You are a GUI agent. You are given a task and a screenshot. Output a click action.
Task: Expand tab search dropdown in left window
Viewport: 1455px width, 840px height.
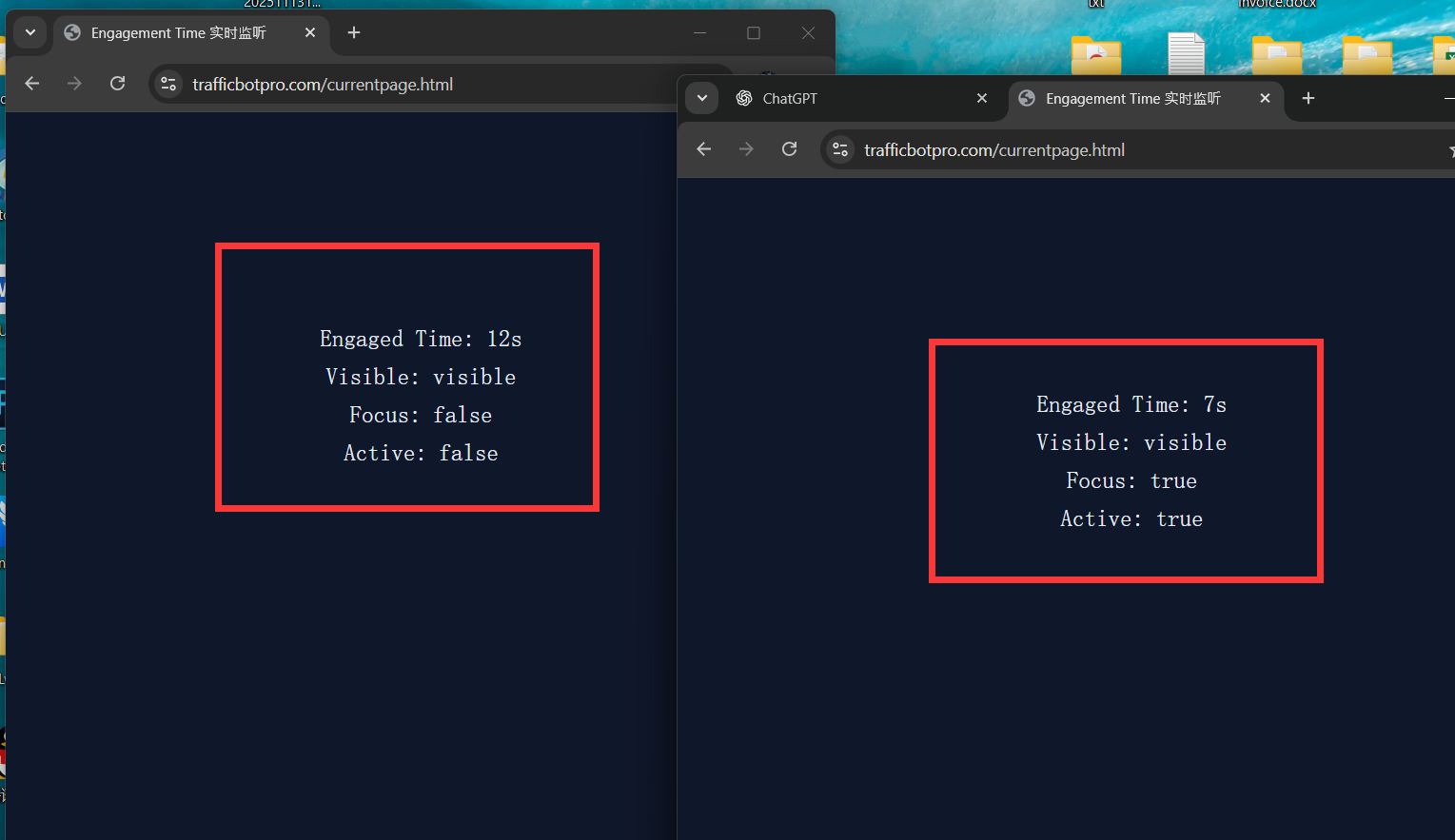coord(30,32)
